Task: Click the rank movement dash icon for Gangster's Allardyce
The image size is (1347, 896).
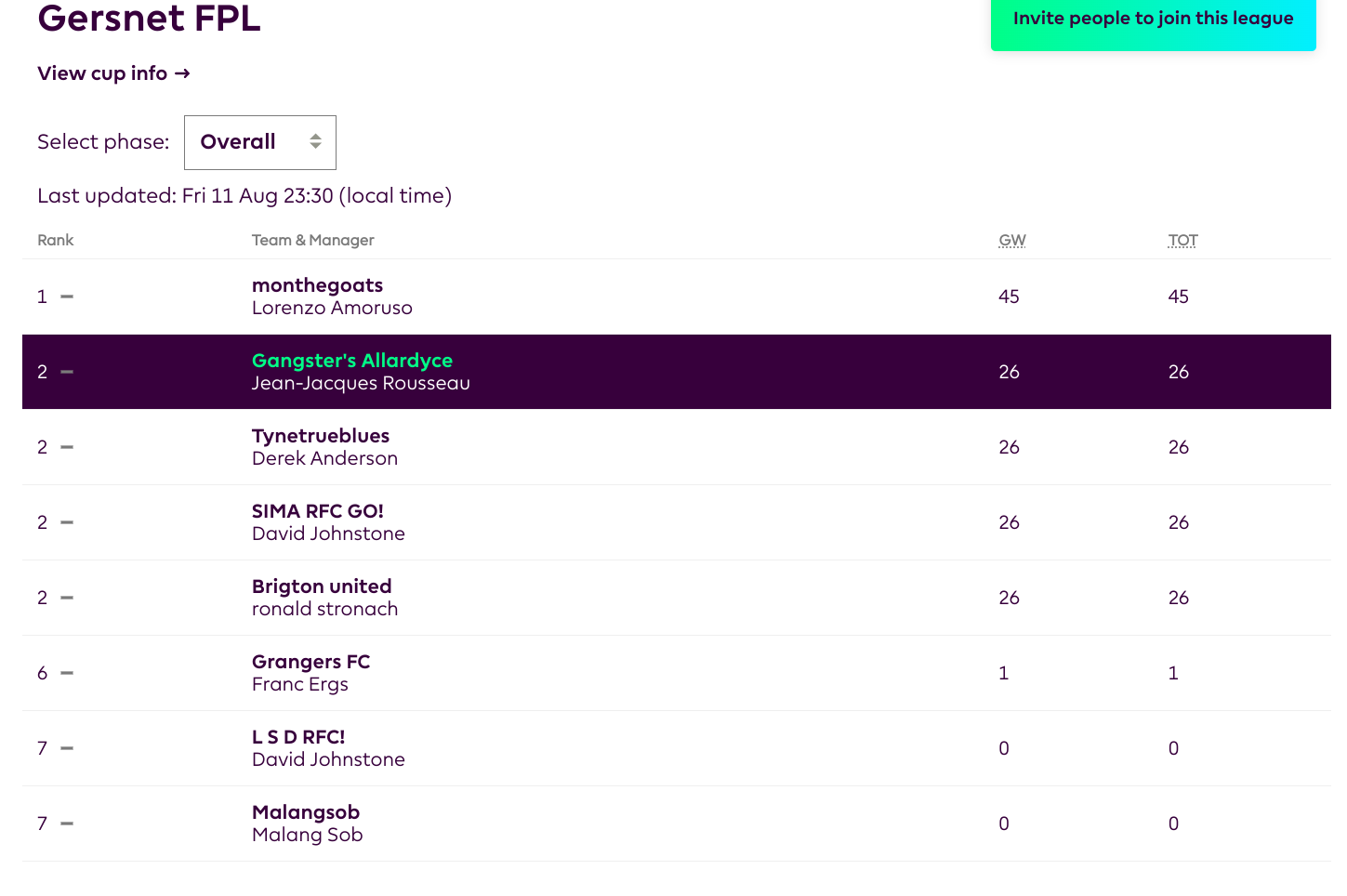Action: pyautogui.click(x=67, y=372)
